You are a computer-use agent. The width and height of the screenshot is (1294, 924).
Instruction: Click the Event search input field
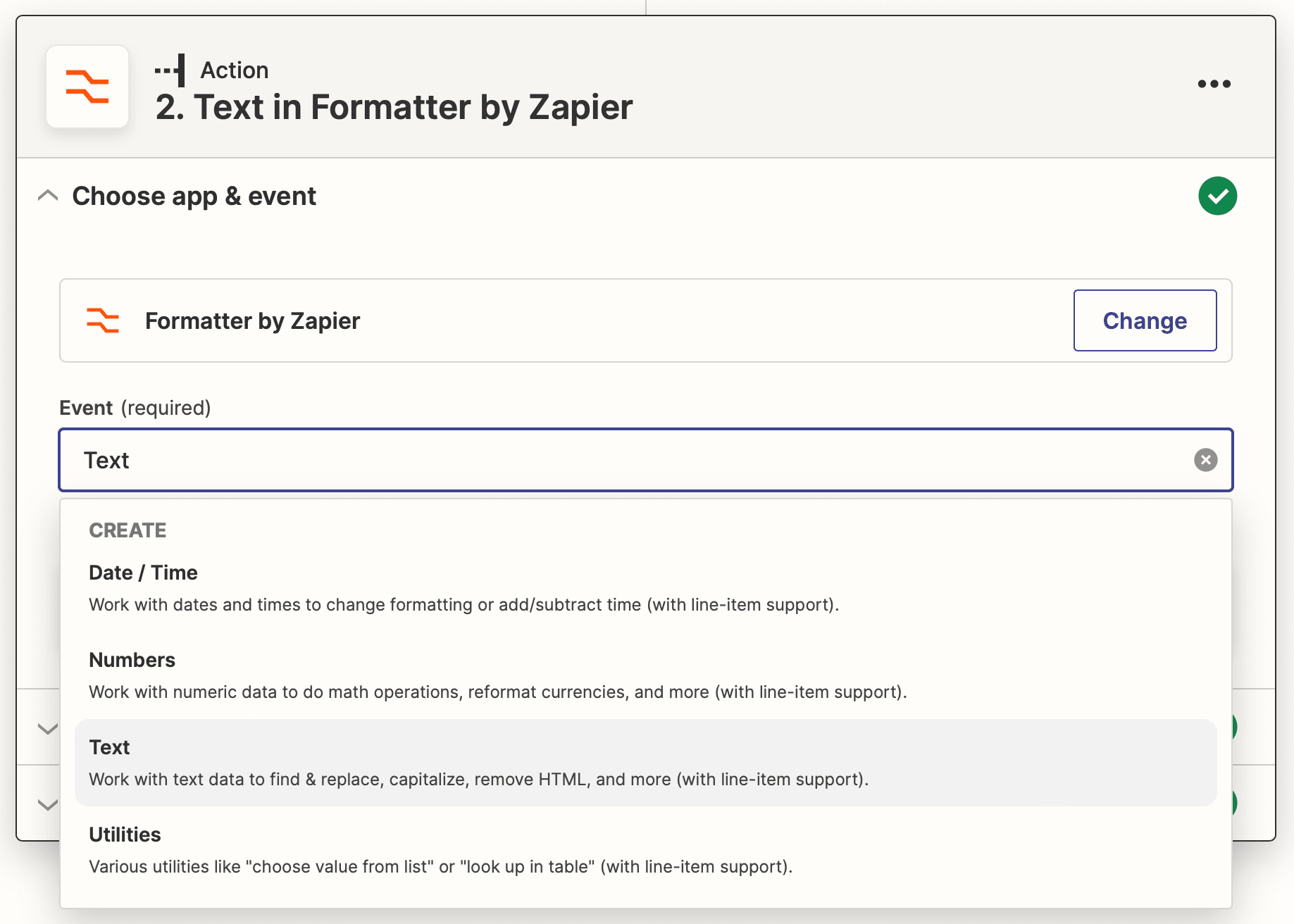[634, 460]
